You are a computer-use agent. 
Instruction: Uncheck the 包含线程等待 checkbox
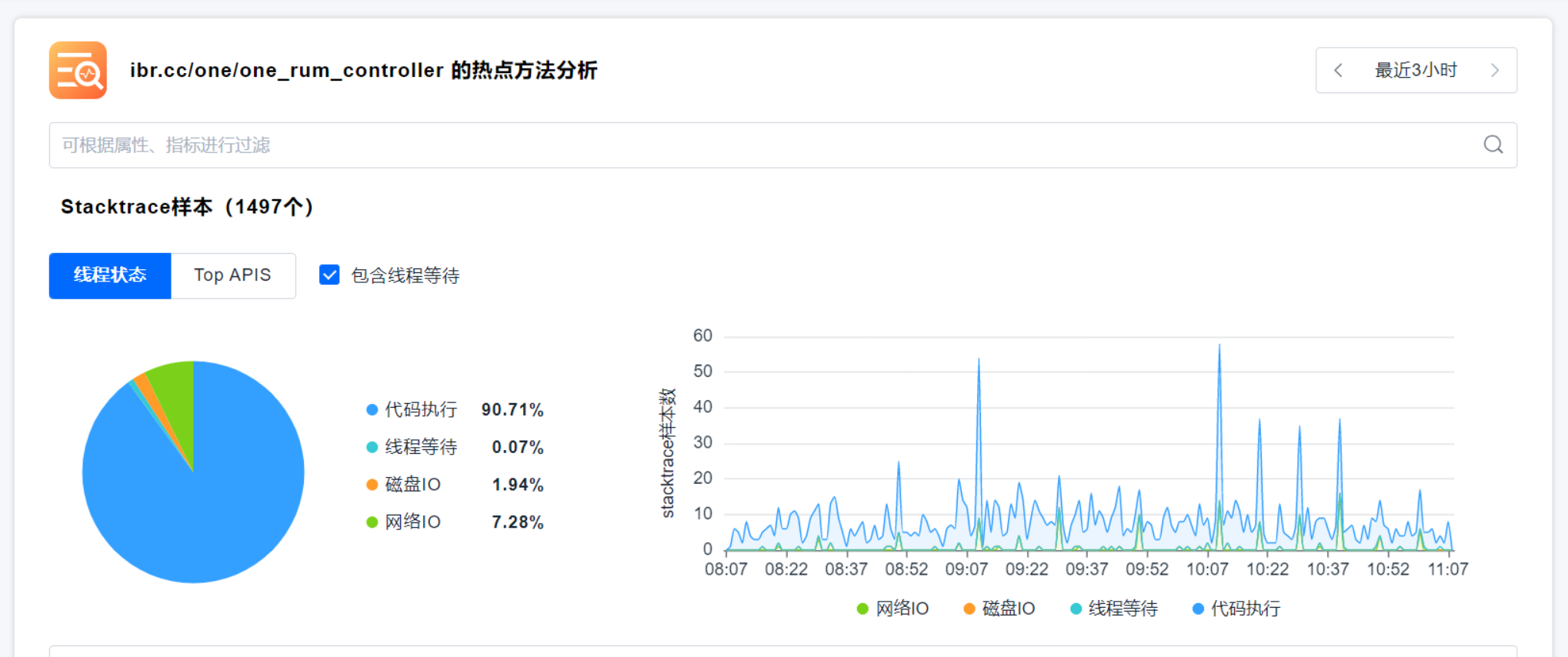[x=329, y=275]
